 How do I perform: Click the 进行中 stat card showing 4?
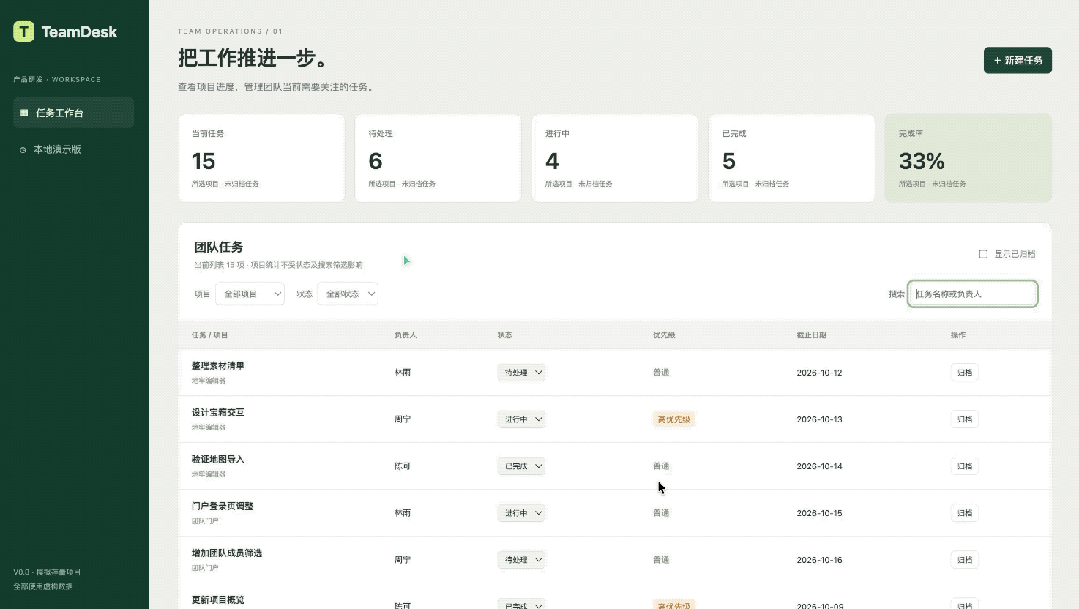point(615,158)
